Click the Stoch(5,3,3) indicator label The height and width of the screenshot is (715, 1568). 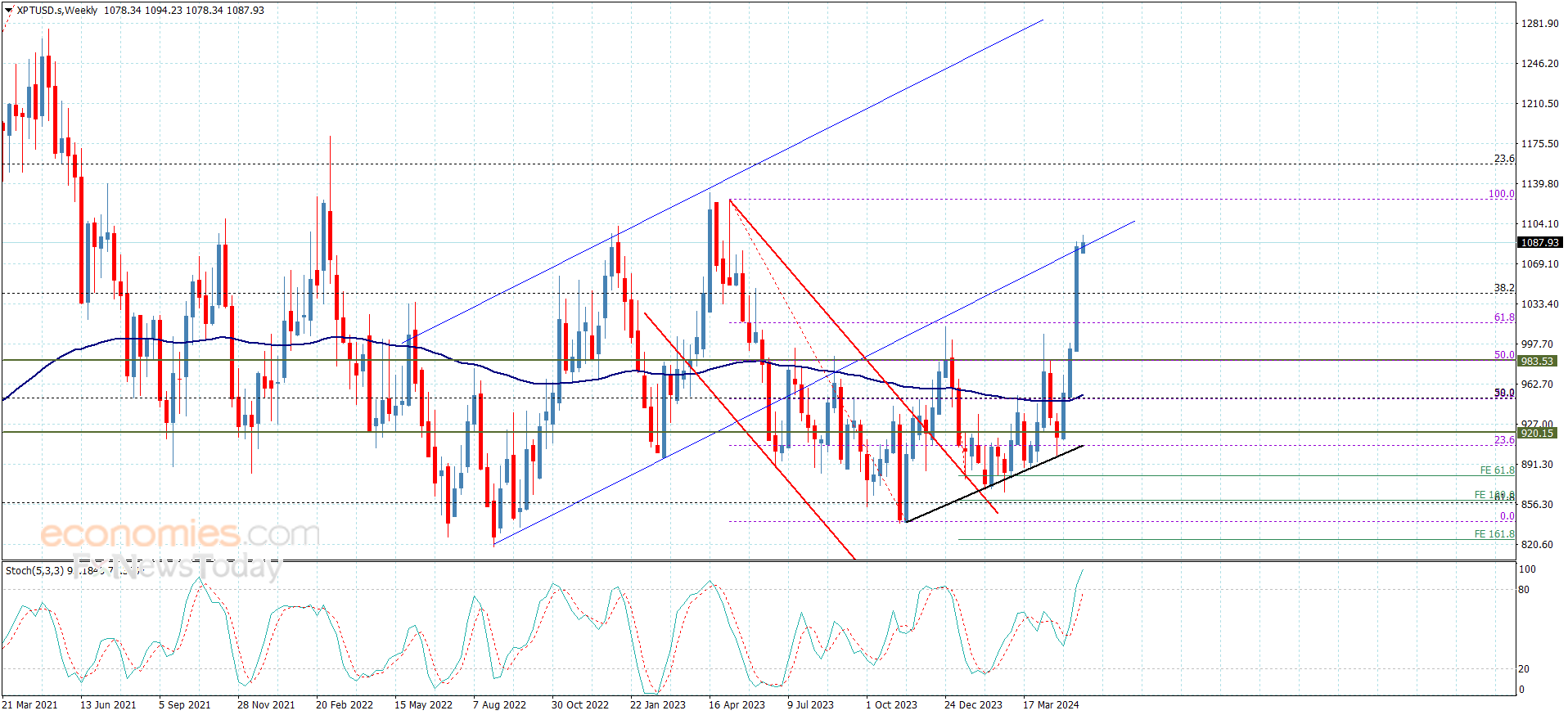pyautogui.click(x=34, y=570)
